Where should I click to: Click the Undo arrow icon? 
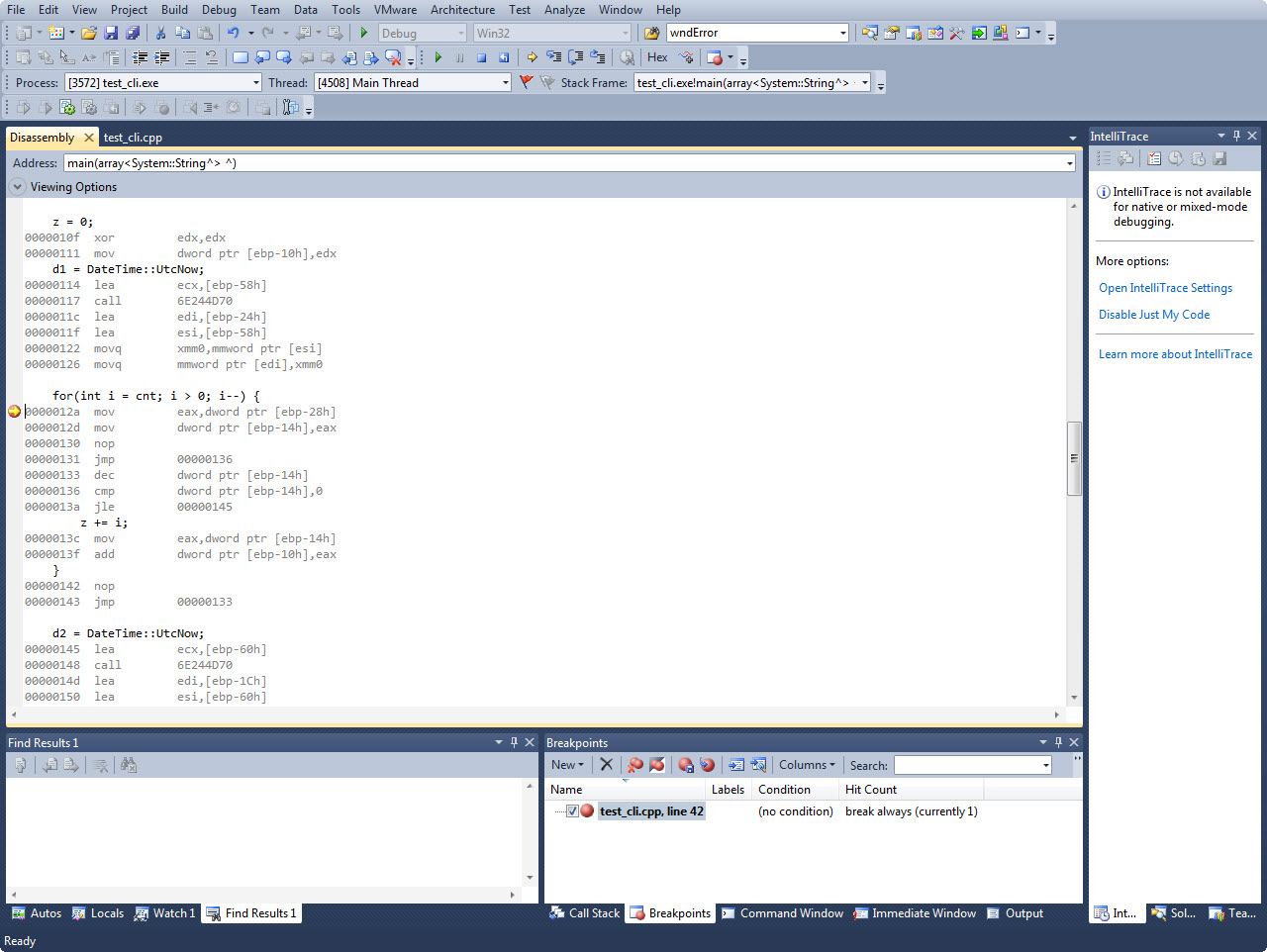tap(234, 33)
